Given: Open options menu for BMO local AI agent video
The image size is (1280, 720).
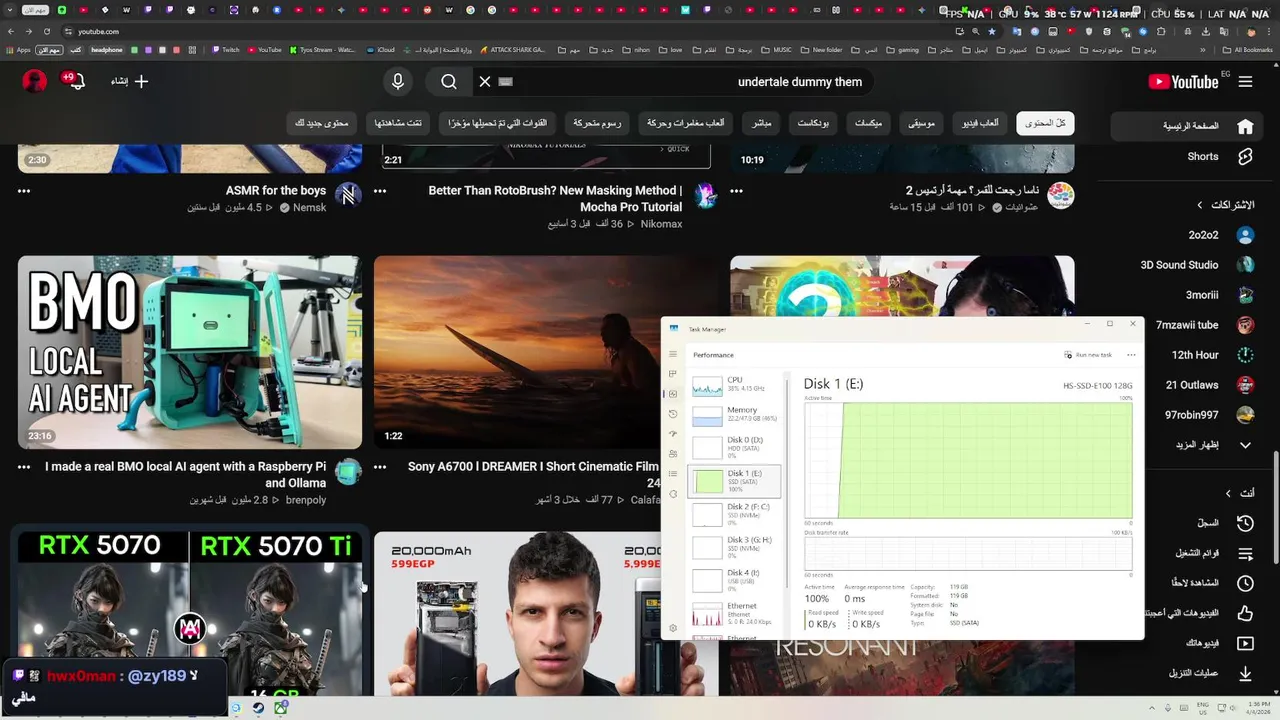Looking at the screenshot, I should tap(24, 467).
